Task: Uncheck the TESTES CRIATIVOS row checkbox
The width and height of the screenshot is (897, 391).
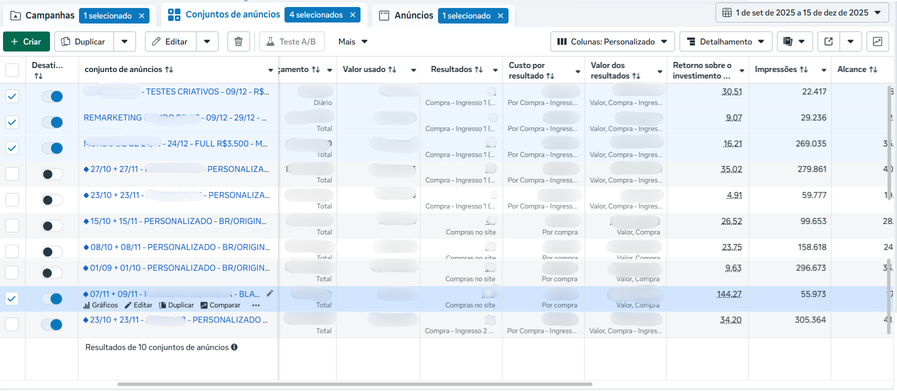Action: pos(12,96)
